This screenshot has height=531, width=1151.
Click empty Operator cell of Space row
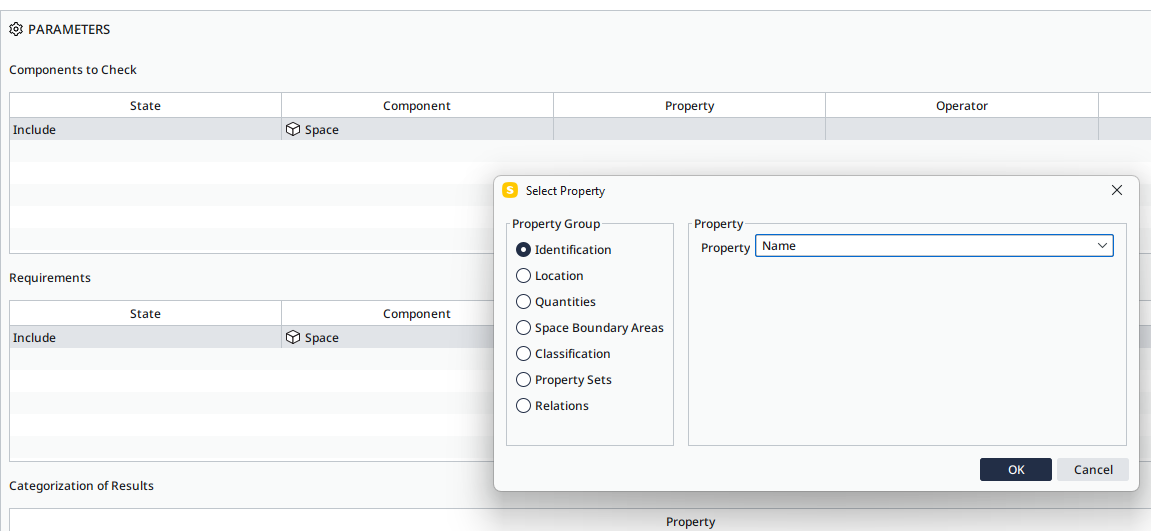(962, 129)
